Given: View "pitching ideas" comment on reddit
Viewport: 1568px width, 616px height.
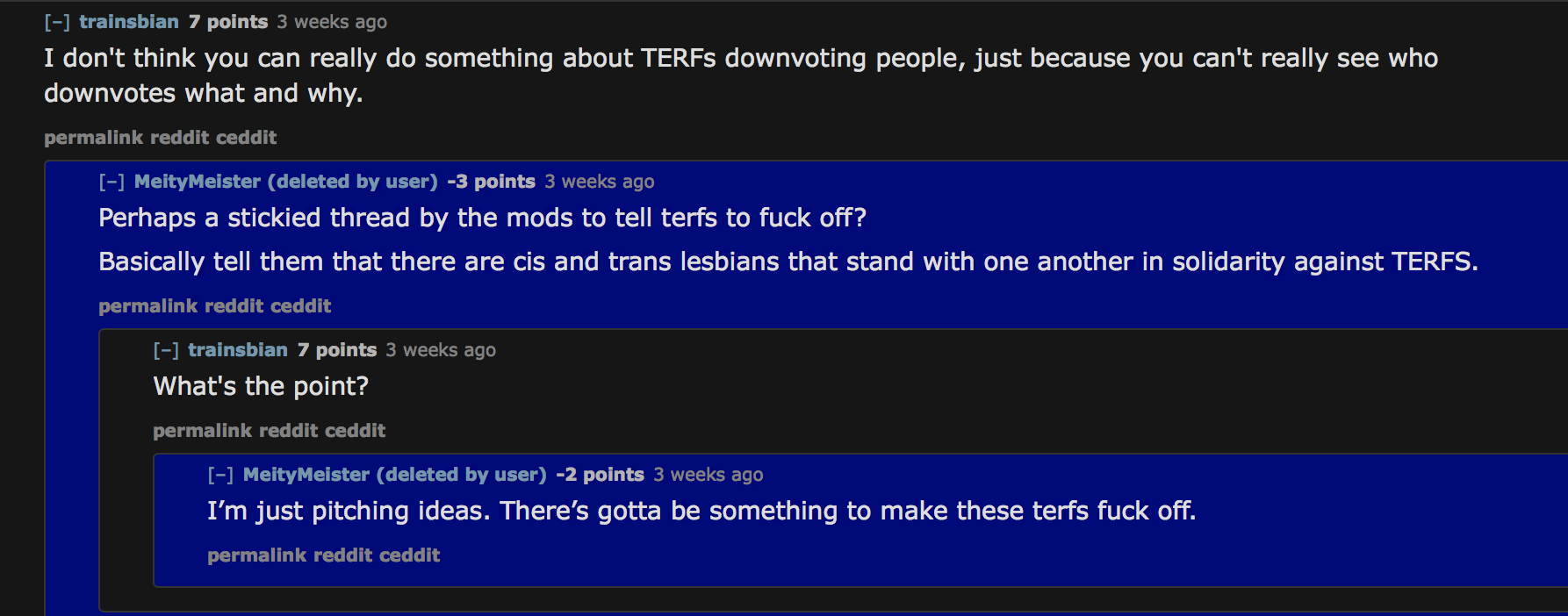Looking at the screenshot, I should click(343, 555).
